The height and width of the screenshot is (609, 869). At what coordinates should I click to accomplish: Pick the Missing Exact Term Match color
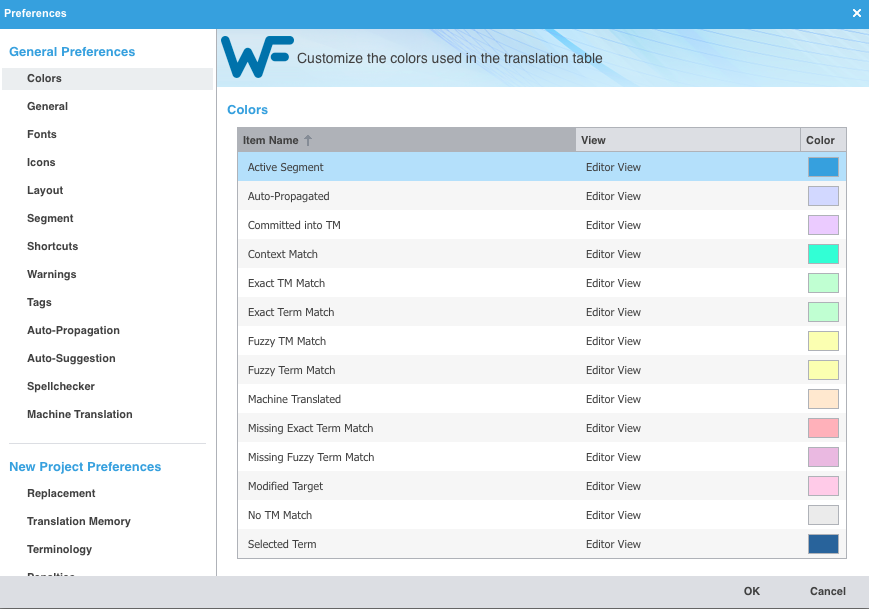tap(823, 428)
